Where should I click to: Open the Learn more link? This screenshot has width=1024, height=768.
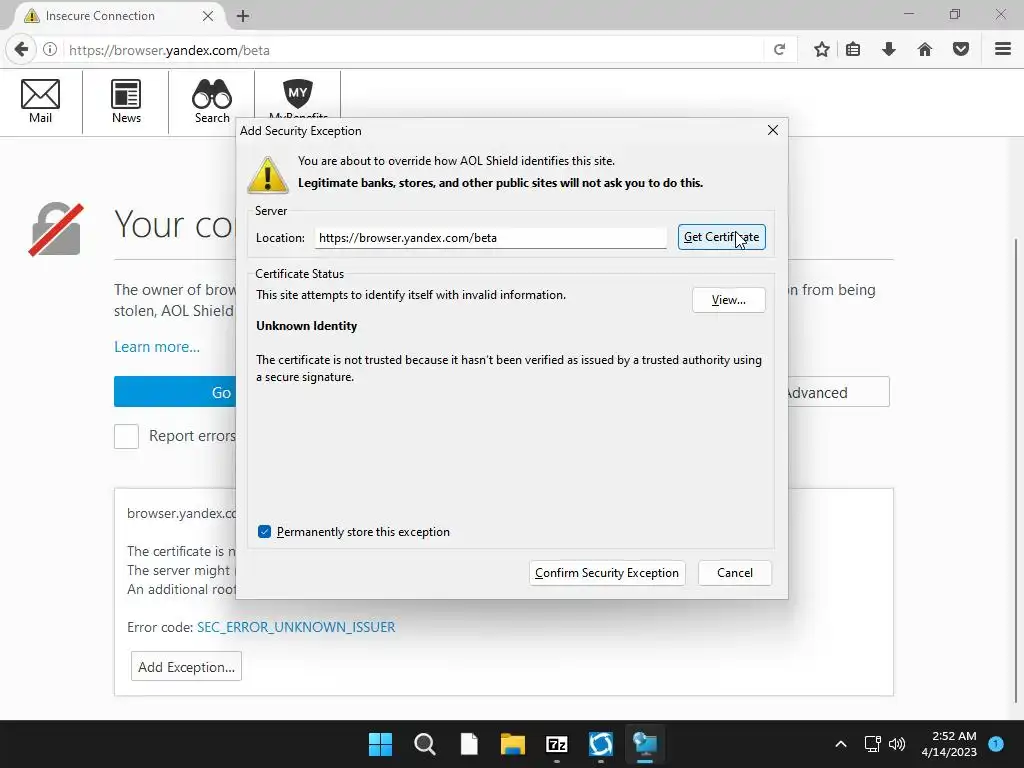[157, 347]
